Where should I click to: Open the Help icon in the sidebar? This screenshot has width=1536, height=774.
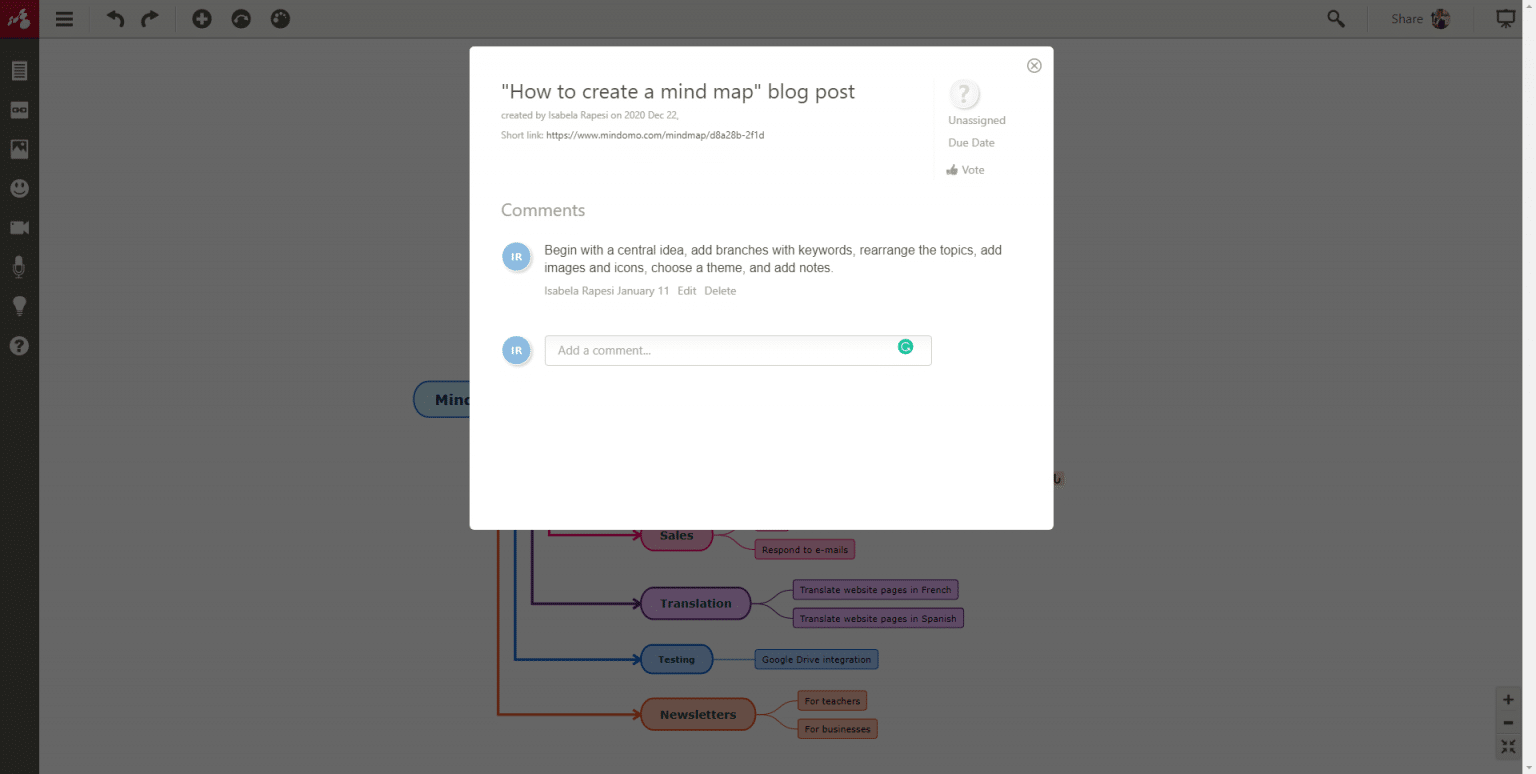[19, 345]
